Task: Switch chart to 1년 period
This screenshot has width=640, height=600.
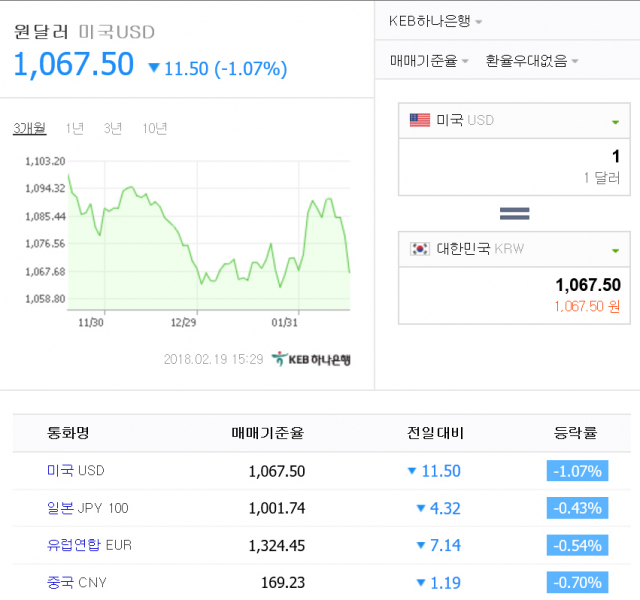Action: (75, 129)
